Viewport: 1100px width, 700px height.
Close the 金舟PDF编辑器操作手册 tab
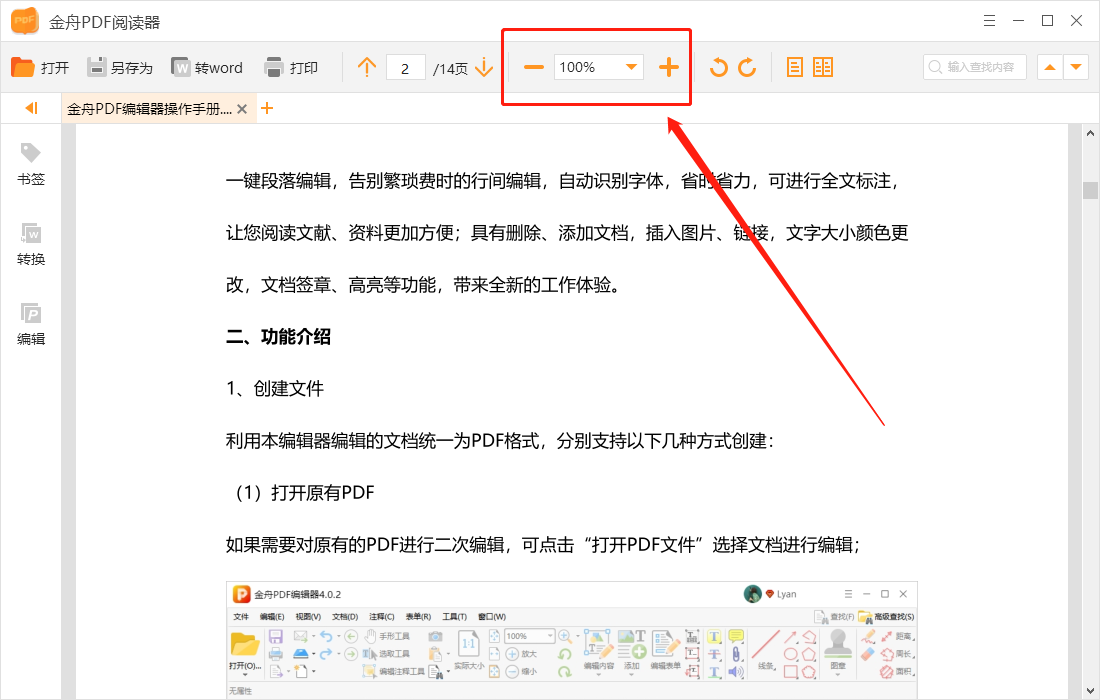[x=242, y=109]
